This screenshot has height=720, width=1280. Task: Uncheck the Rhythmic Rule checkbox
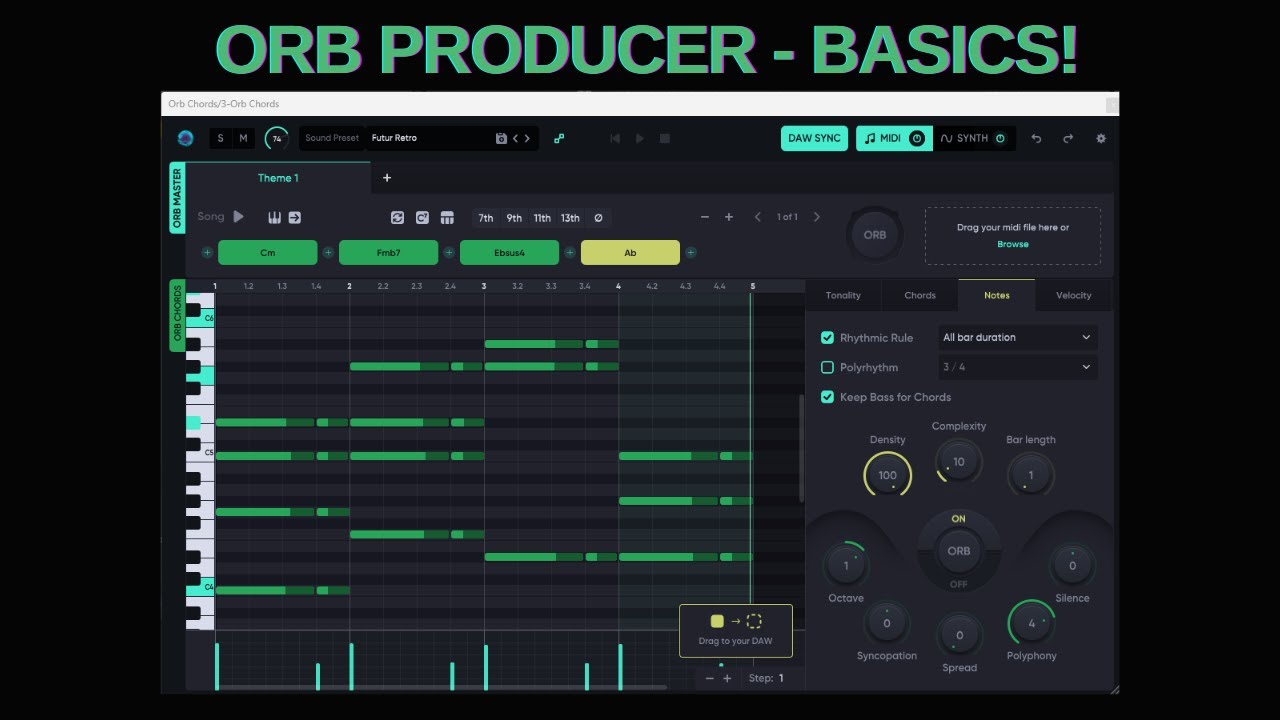click(827, 338)
